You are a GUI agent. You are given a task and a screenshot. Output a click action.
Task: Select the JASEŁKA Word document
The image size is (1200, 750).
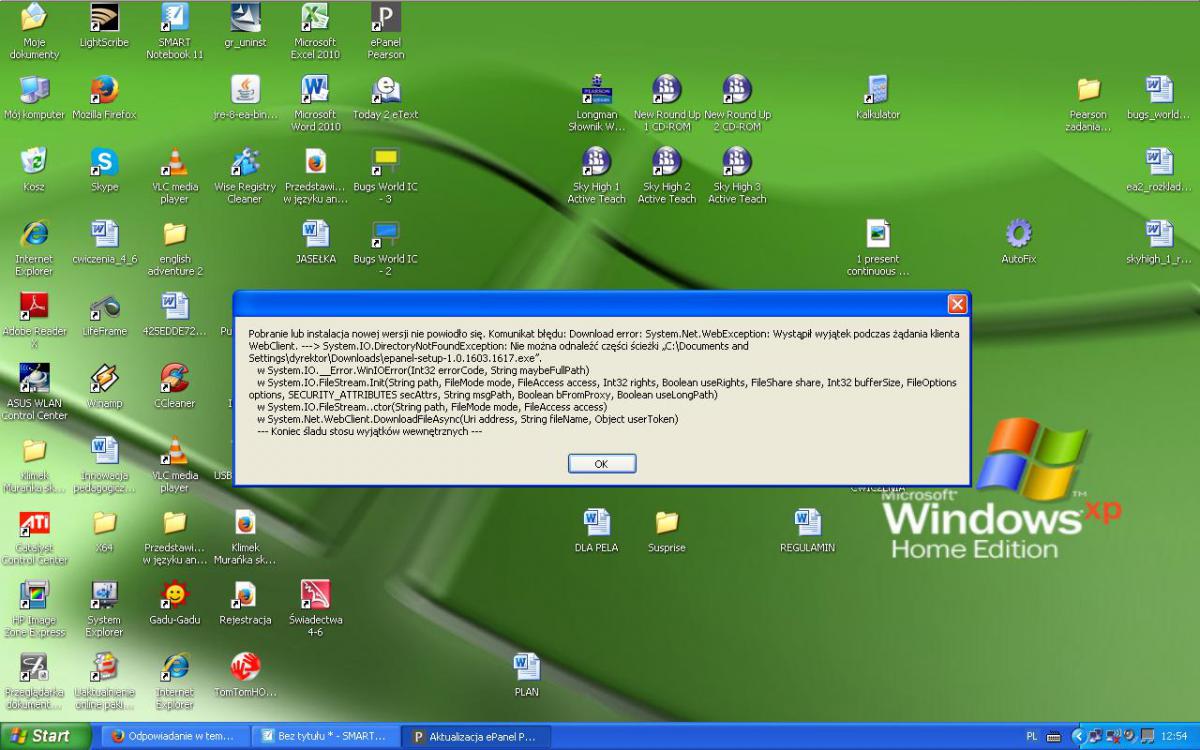pyautogui.click(x=316, y=242)
